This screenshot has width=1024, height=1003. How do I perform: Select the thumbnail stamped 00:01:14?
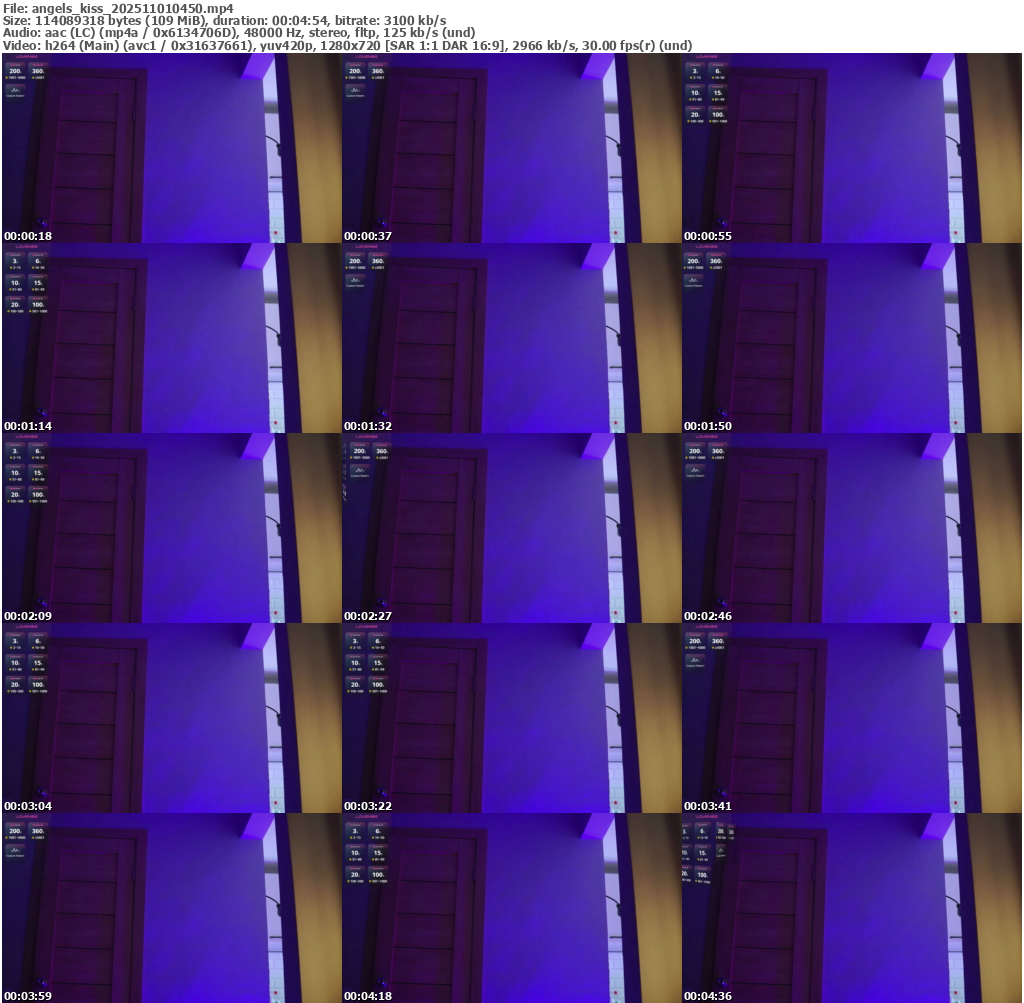172,338
